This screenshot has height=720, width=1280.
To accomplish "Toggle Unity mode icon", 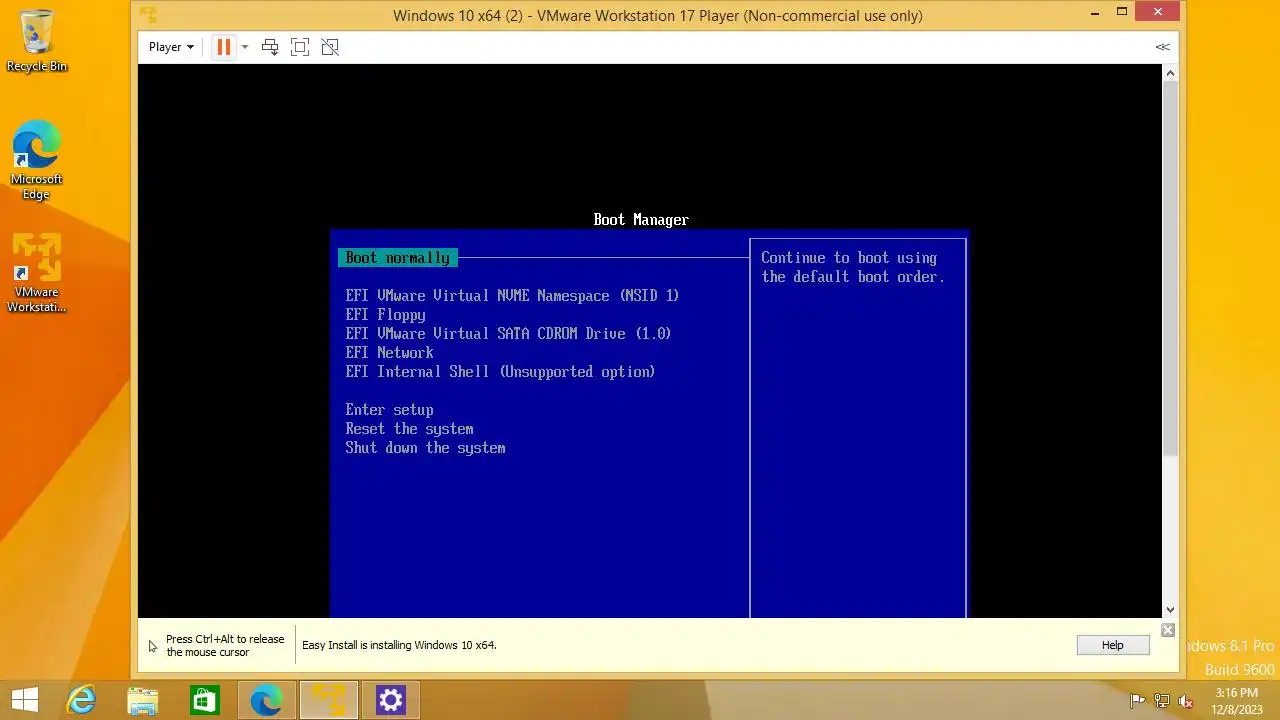I will (x=330, y=47).
